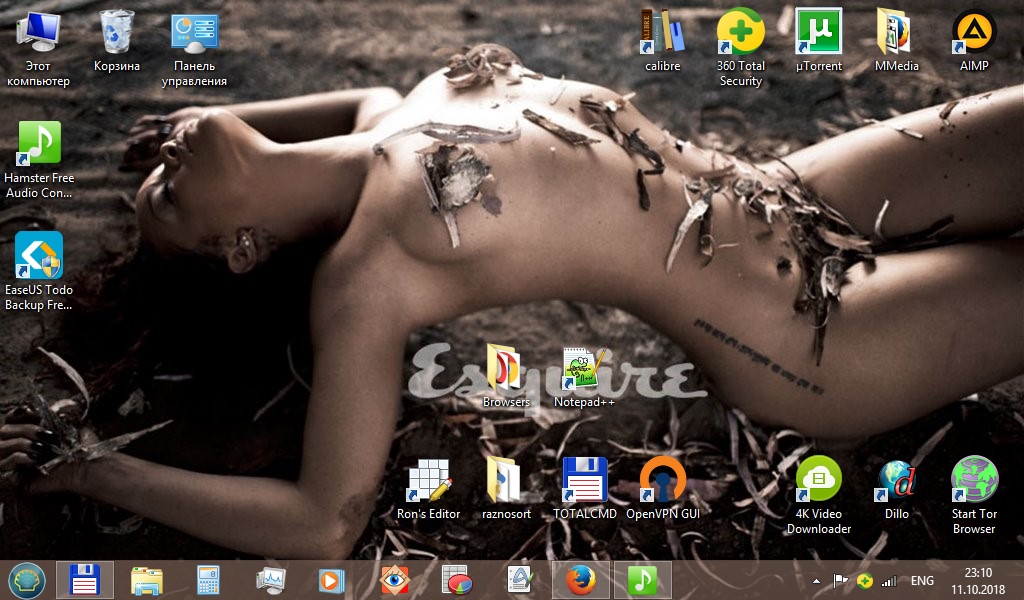Open the eye image viewer taskbar icon

394,580
